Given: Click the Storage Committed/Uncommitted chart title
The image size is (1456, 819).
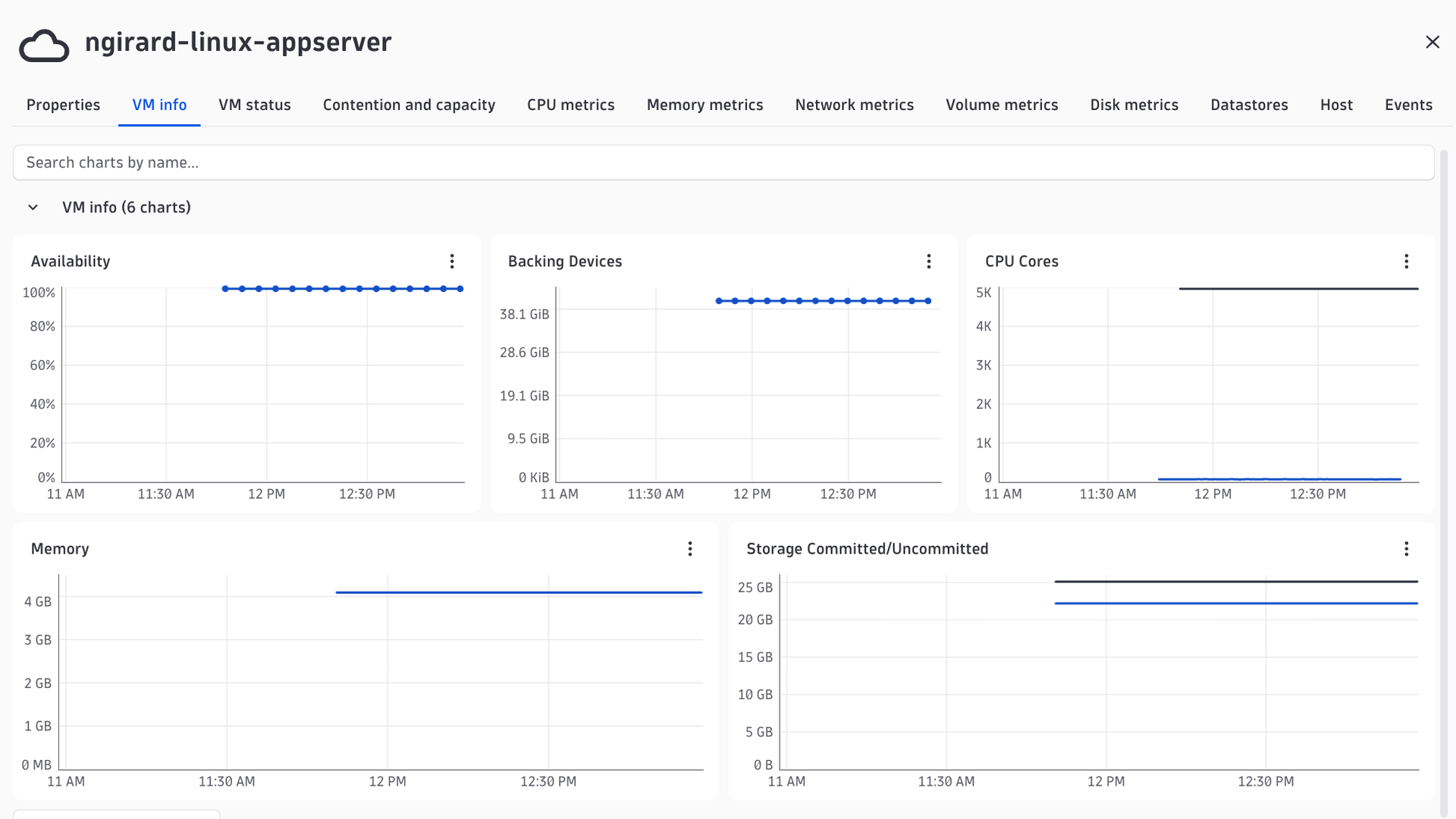Looking at the screenshot, I should (x=868, y=549).
